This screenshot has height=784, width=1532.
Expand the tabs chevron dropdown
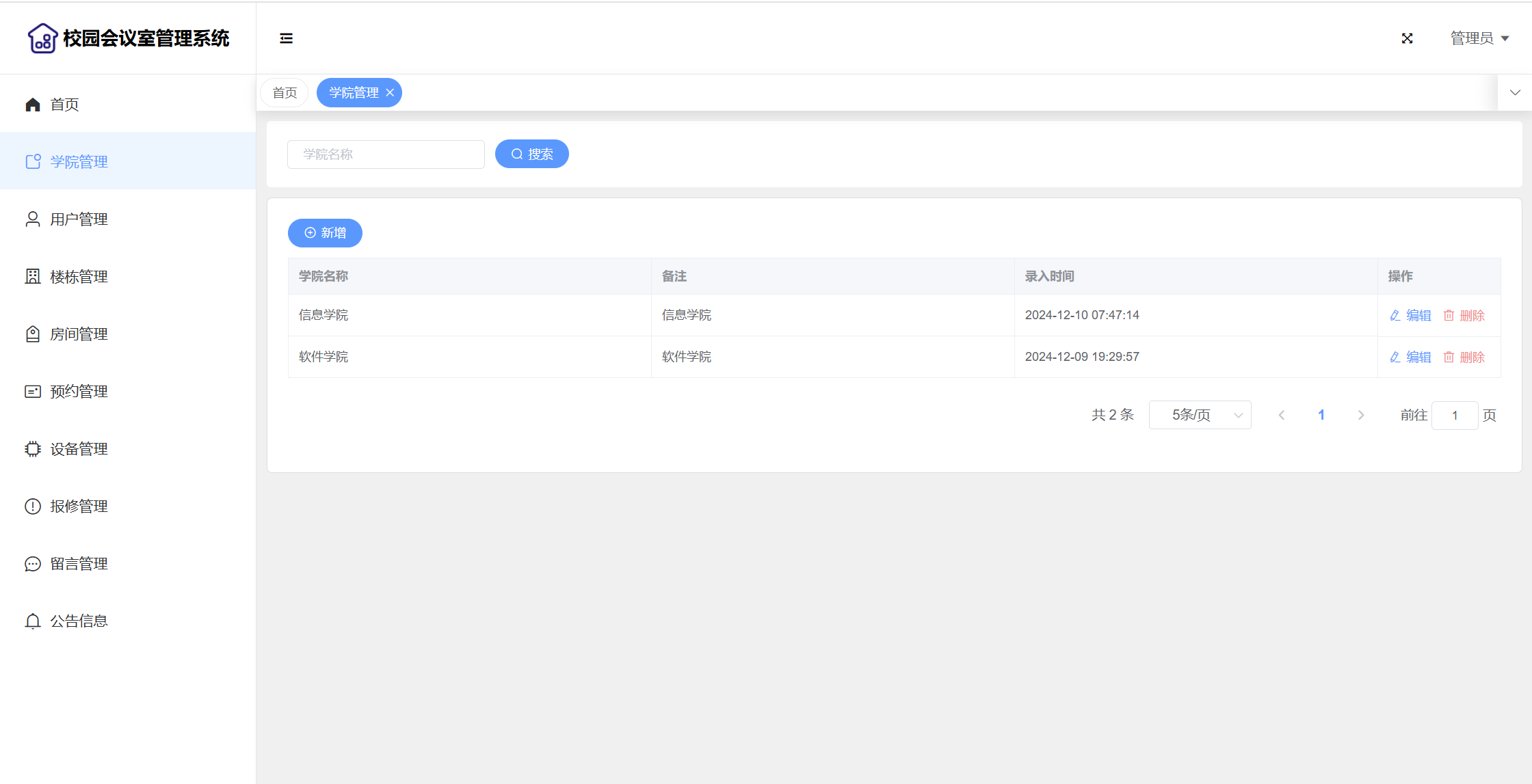click(1515, 93)
